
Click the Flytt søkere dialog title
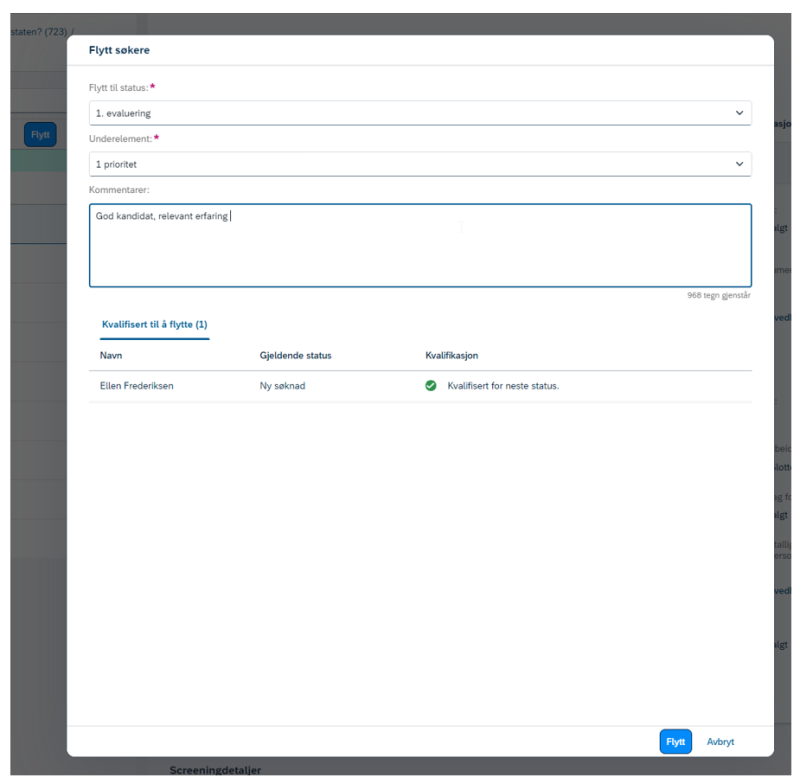tap(119, 50)
